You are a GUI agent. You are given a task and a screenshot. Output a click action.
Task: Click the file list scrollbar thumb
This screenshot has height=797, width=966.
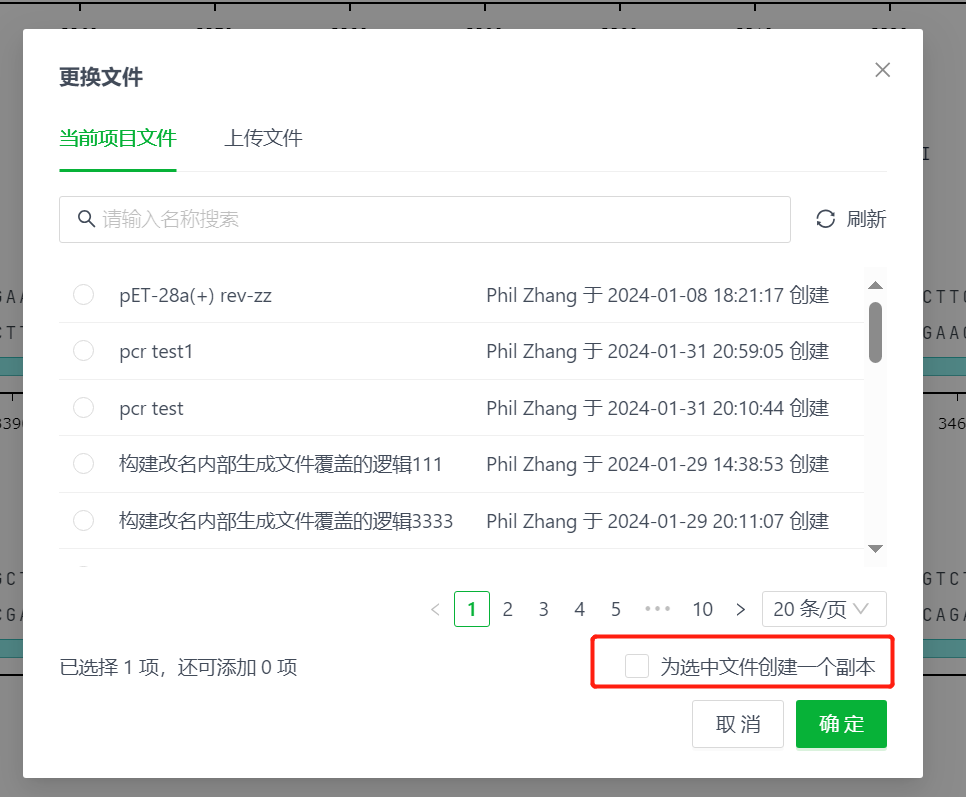click(875, 332)
